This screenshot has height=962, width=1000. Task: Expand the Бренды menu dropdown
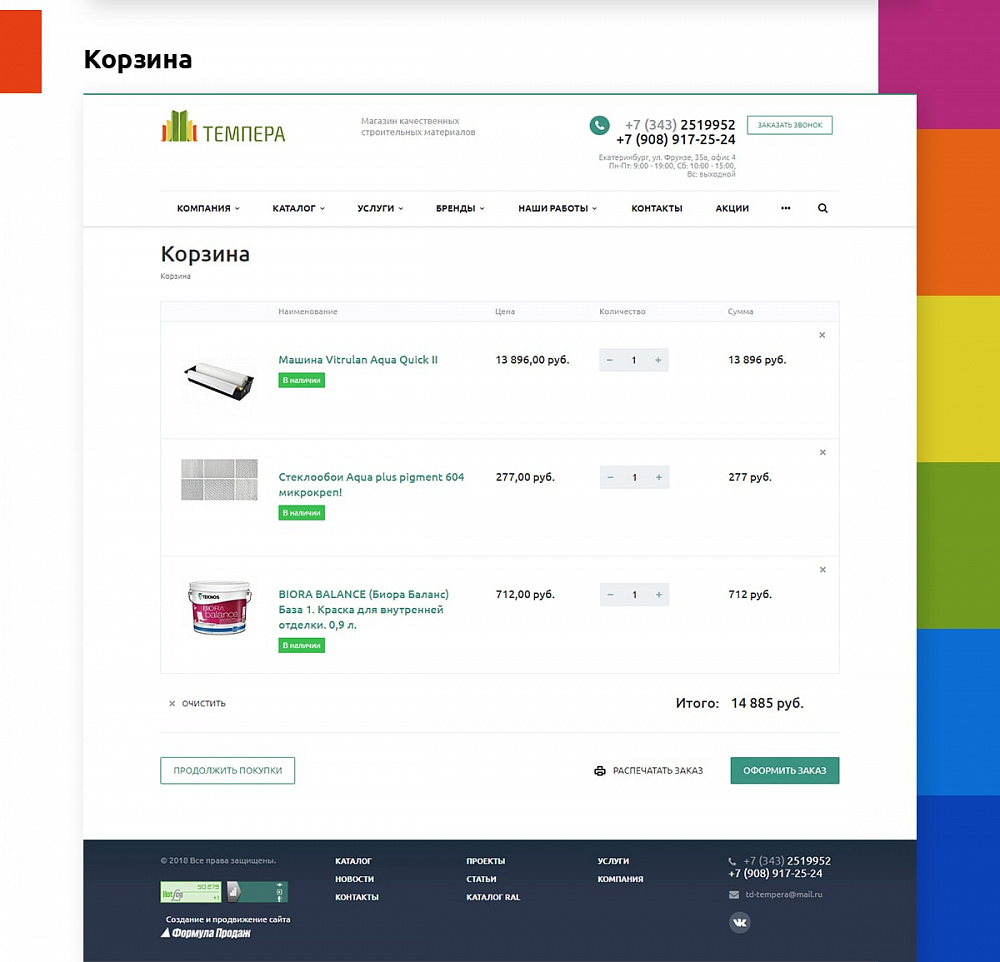point(460,209)
